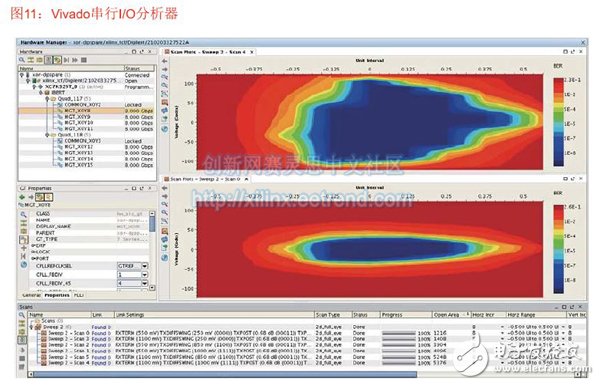Click magnifier icon in the Scans panel sidebar

(21, 315)
